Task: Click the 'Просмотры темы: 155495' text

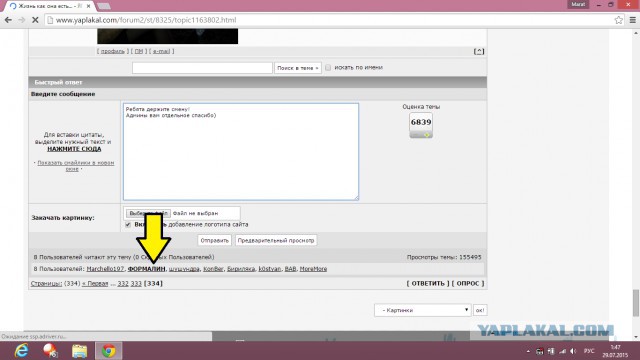Action: 444,257
